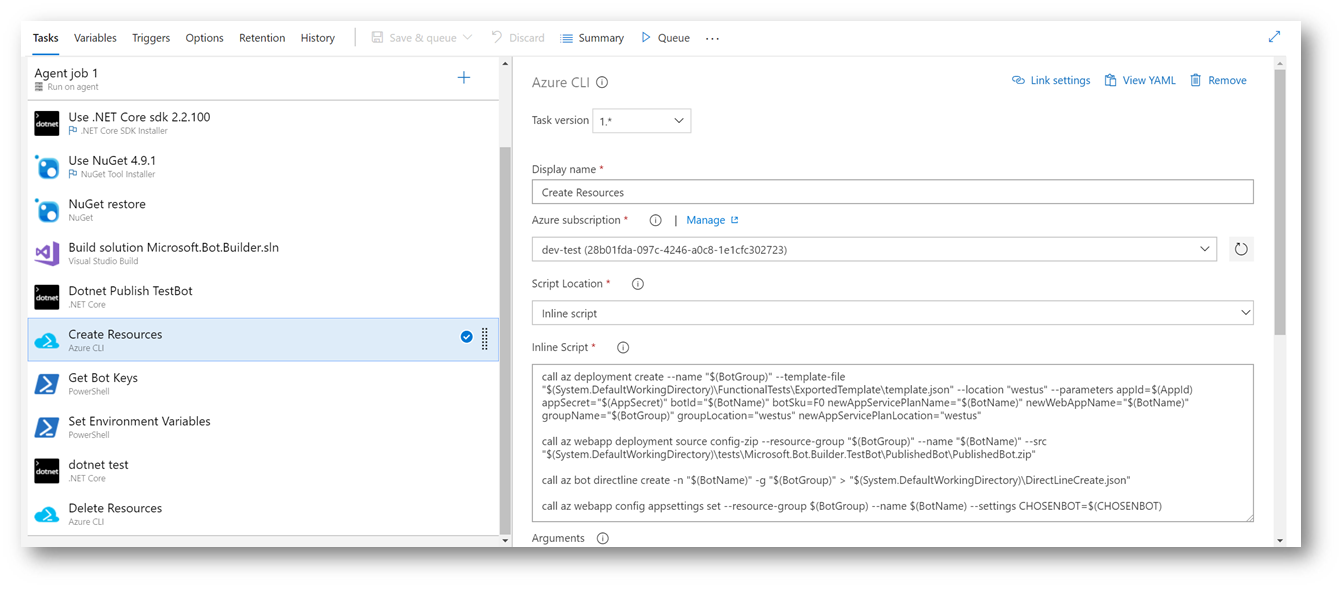Click the Manage subscription link
The width and height of the screenshot is (1343, 589).
[712, 220]
